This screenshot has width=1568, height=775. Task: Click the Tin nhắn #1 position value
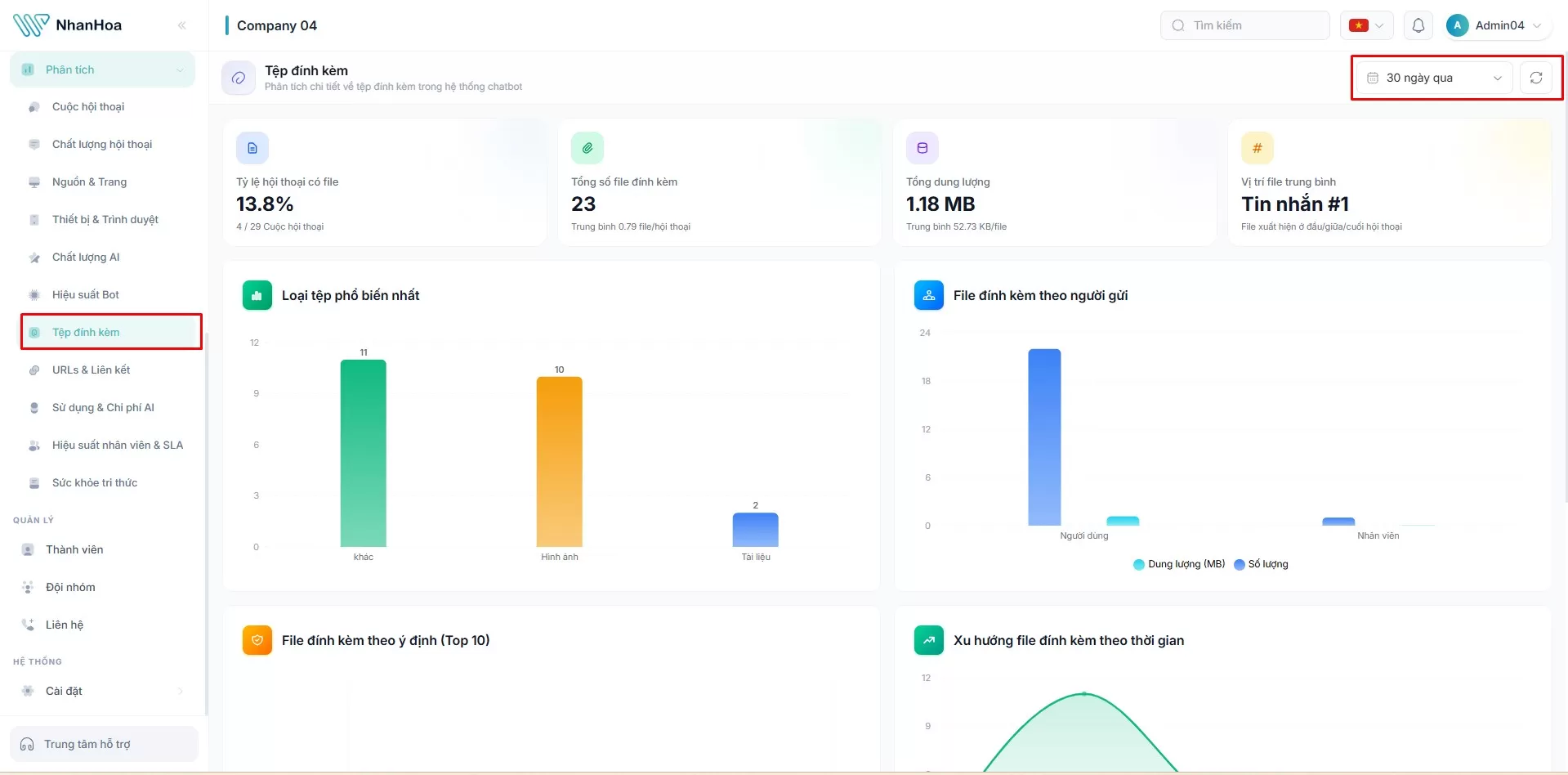click(1295, 204)
